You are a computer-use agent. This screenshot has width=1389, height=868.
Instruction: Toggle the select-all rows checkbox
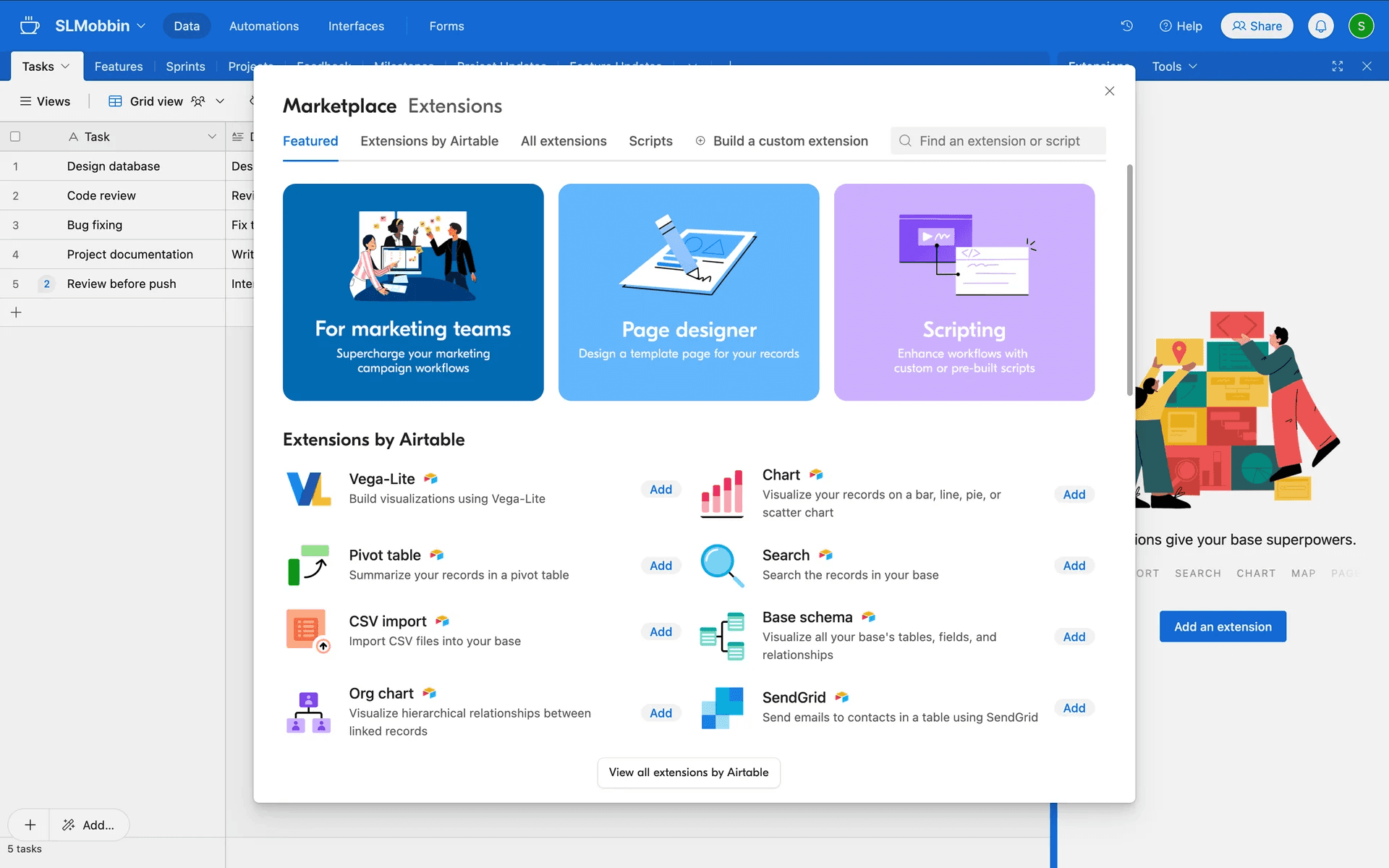tap(15, 137)
